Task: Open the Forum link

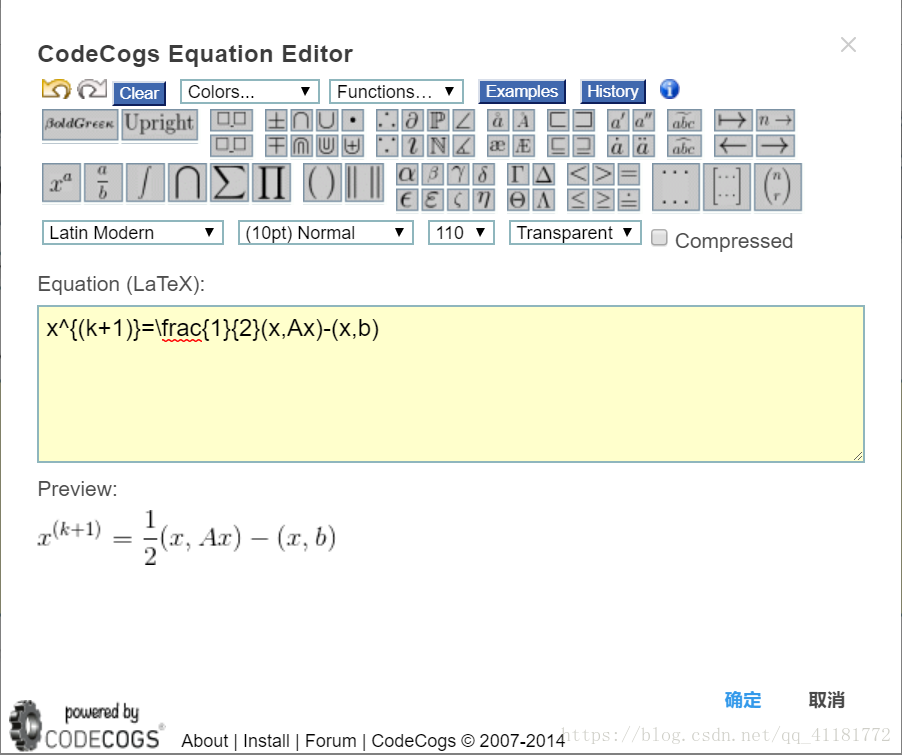Action: tap(331, 741)
